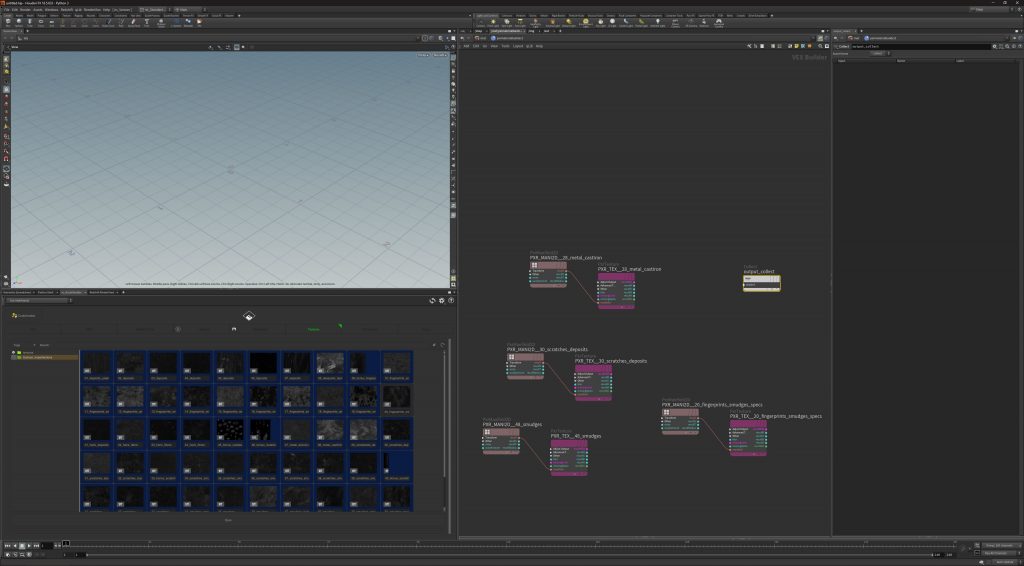Click the logo icon atop the texture browser

tap(249, 315)
